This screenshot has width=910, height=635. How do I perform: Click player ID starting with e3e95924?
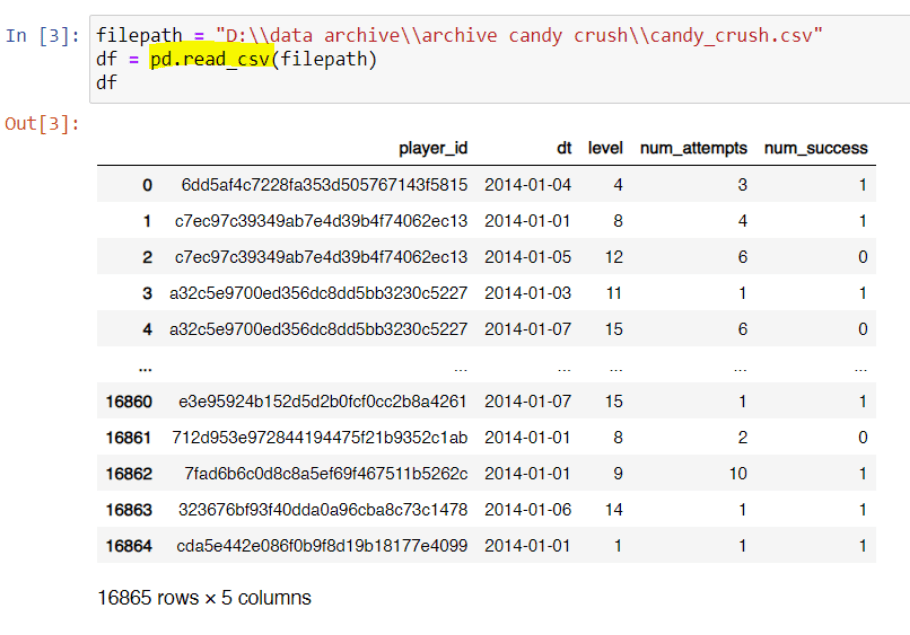(323, 402)
